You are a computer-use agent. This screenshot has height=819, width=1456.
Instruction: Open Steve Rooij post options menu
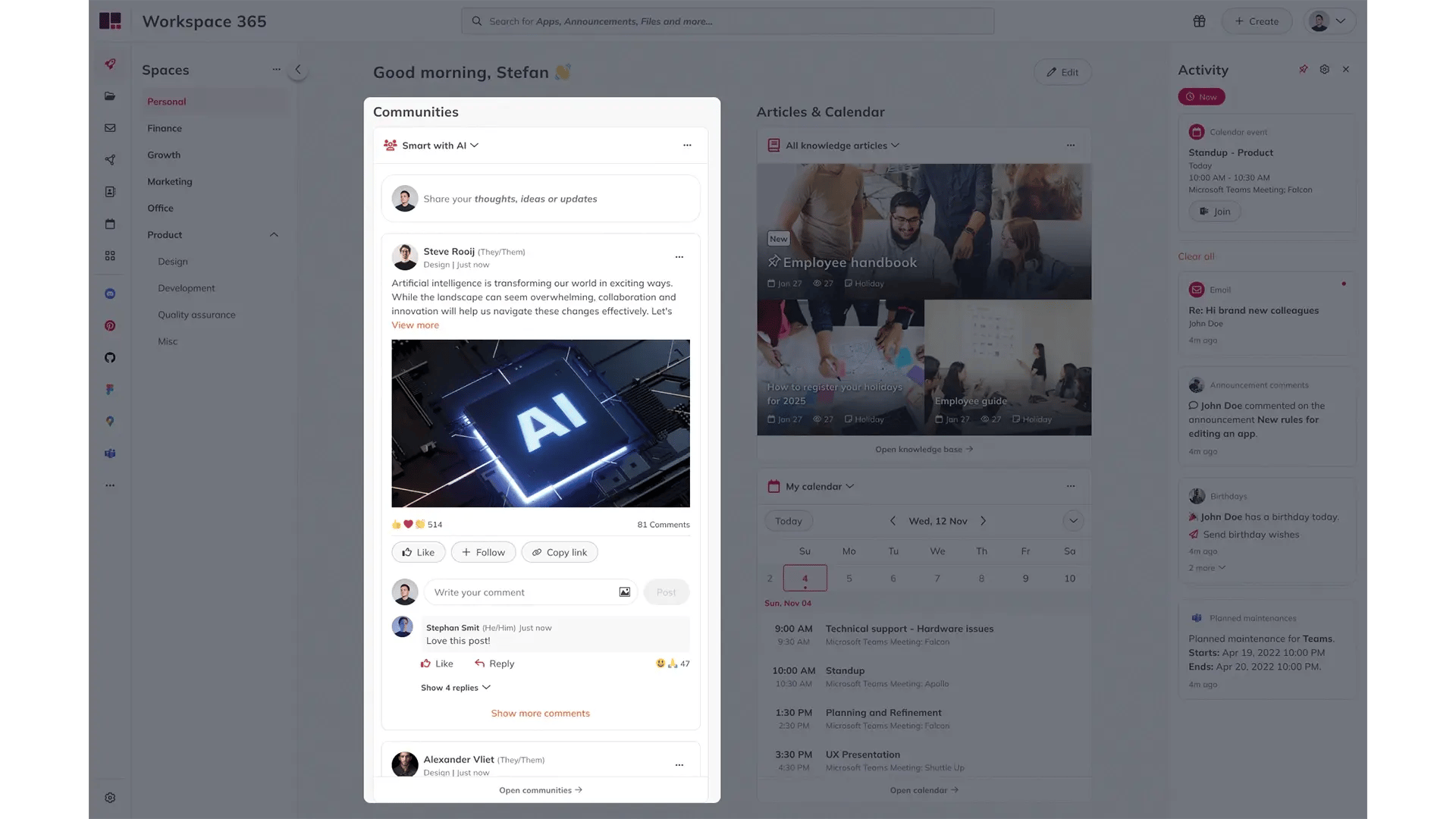[679, 257]
